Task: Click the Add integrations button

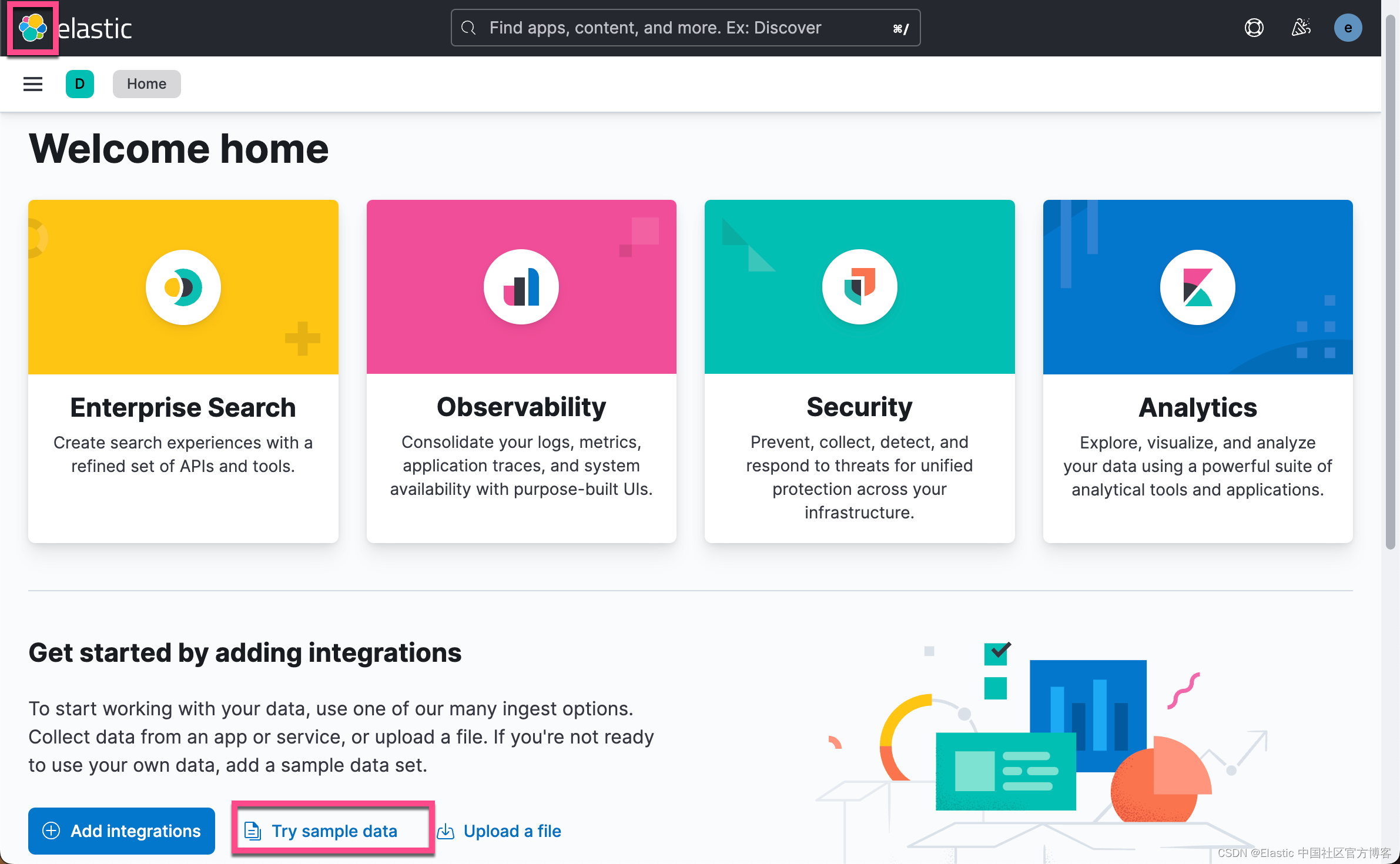Action: coord(122,831)
